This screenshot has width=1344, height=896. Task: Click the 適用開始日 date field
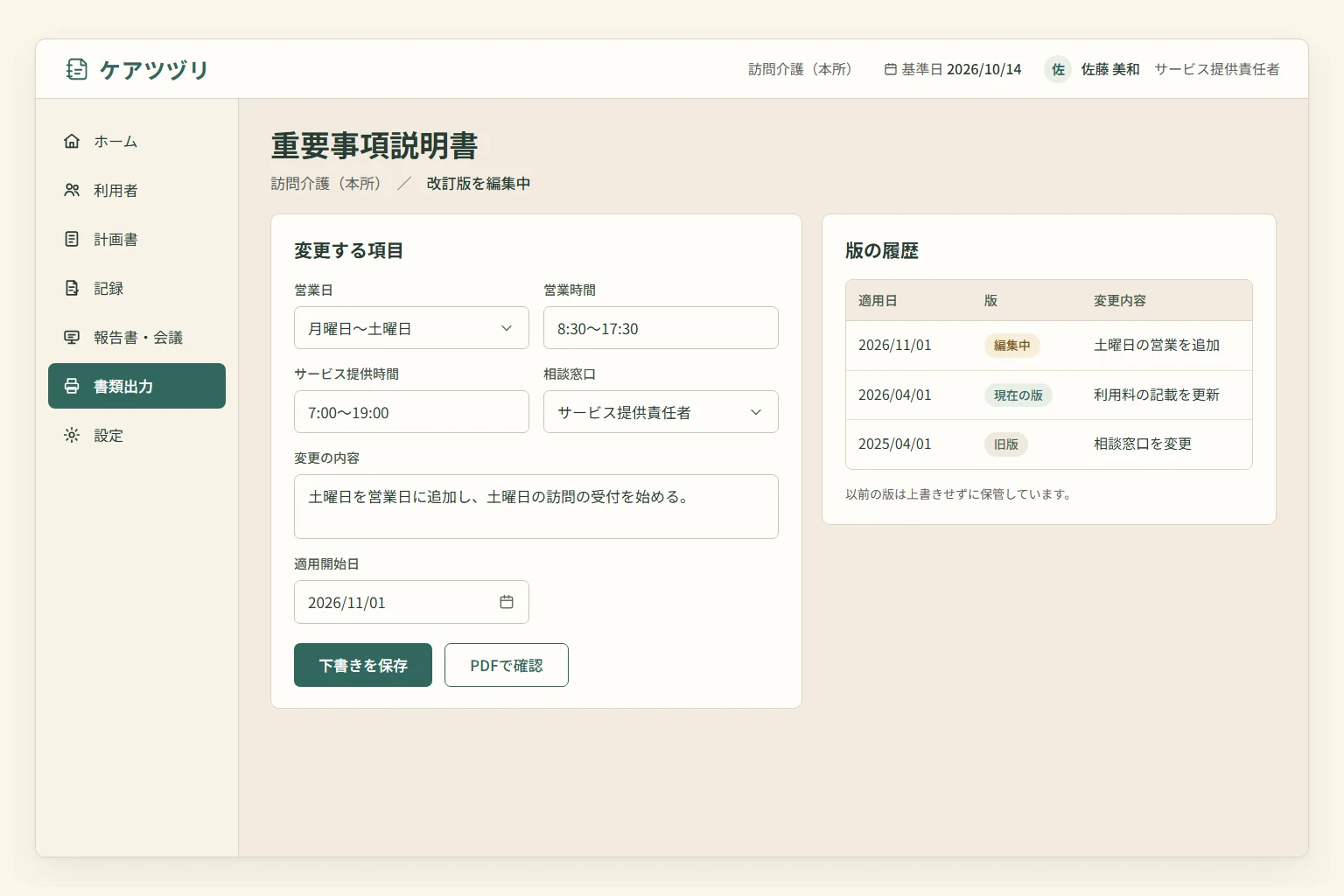pyautogui.click(x=411, y=602)
